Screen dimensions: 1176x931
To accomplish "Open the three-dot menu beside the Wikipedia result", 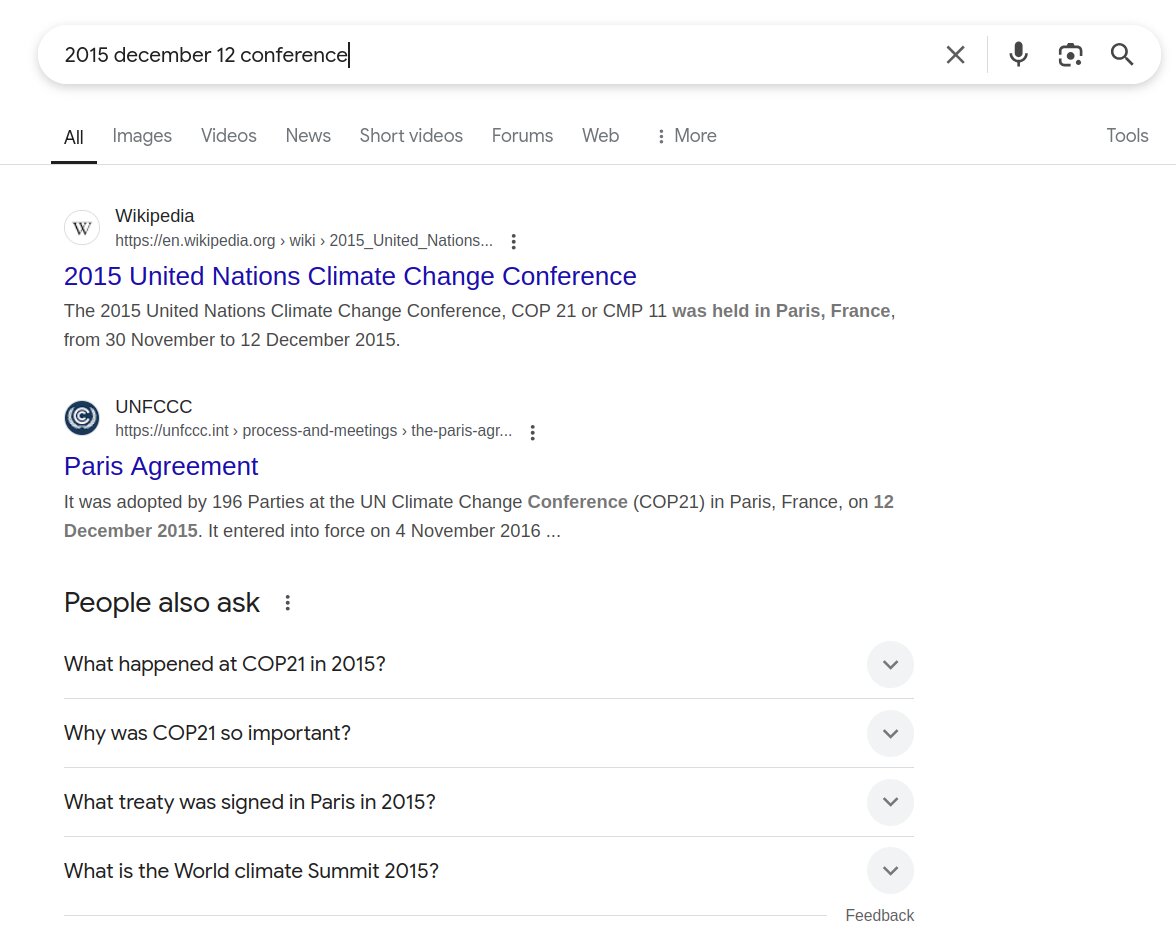I will pos(513,241).
